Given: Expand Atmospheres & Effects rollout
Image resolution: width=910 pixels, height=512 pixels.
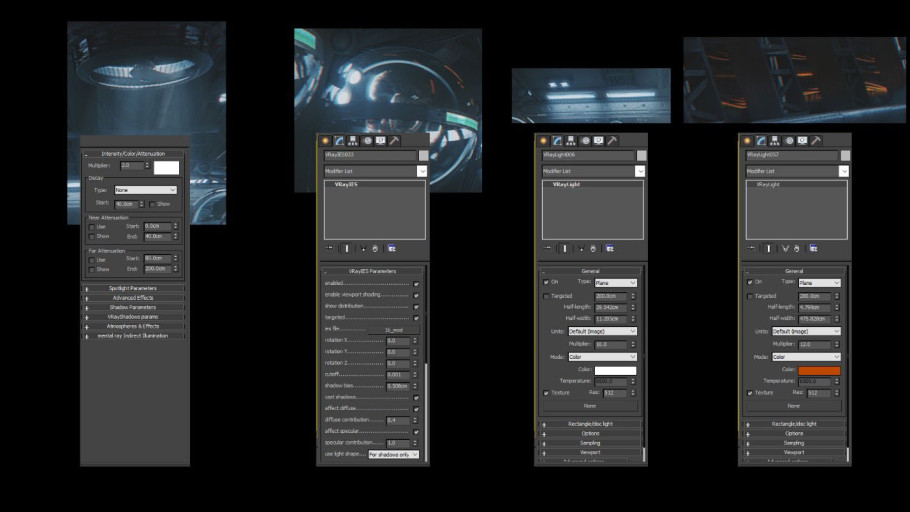Looking at the screenshot, I should pyautogui.click(x=133, y=326).
